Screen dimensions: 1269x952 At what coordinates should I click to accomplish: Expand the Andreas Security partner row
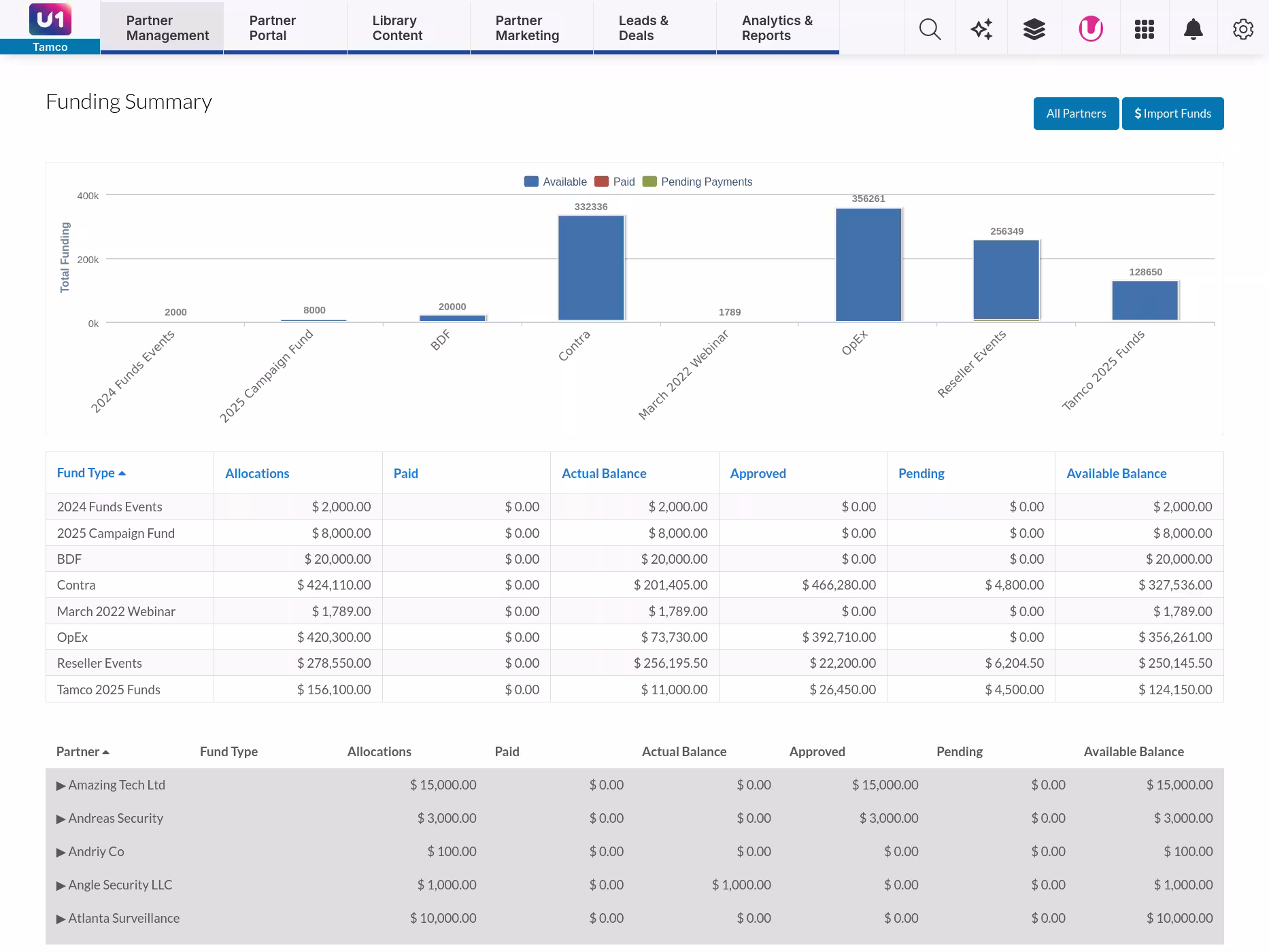point(61,819)
